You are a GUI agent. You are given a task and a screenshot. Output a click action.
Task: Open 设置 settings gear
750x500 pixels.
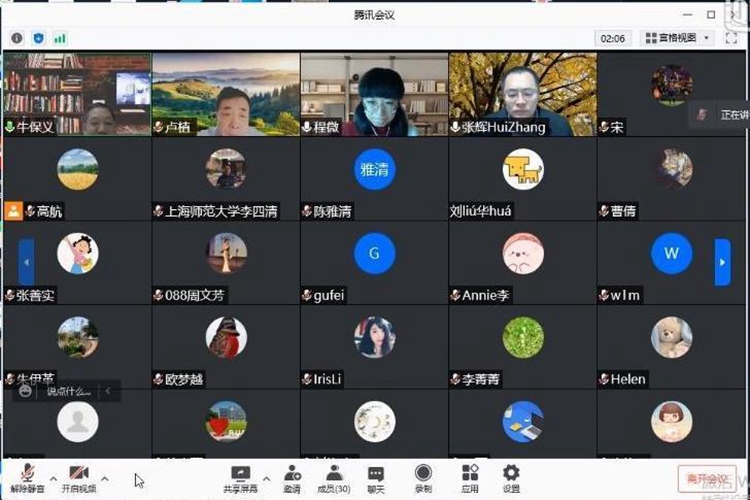pos(511,477)
